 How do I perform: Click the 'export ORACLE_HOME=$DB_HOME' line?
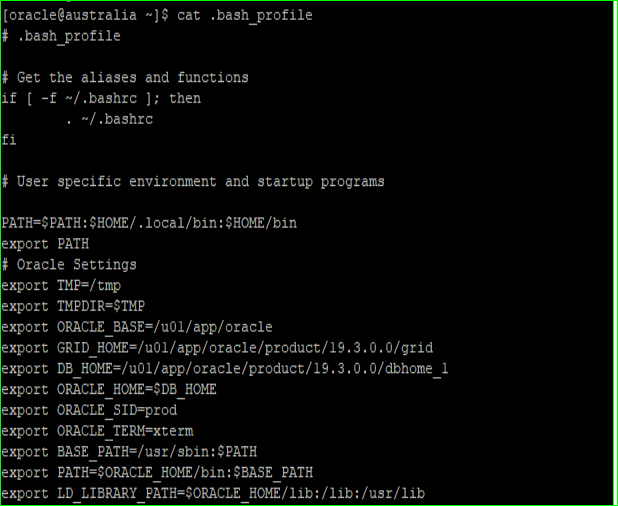click(109, 389)
